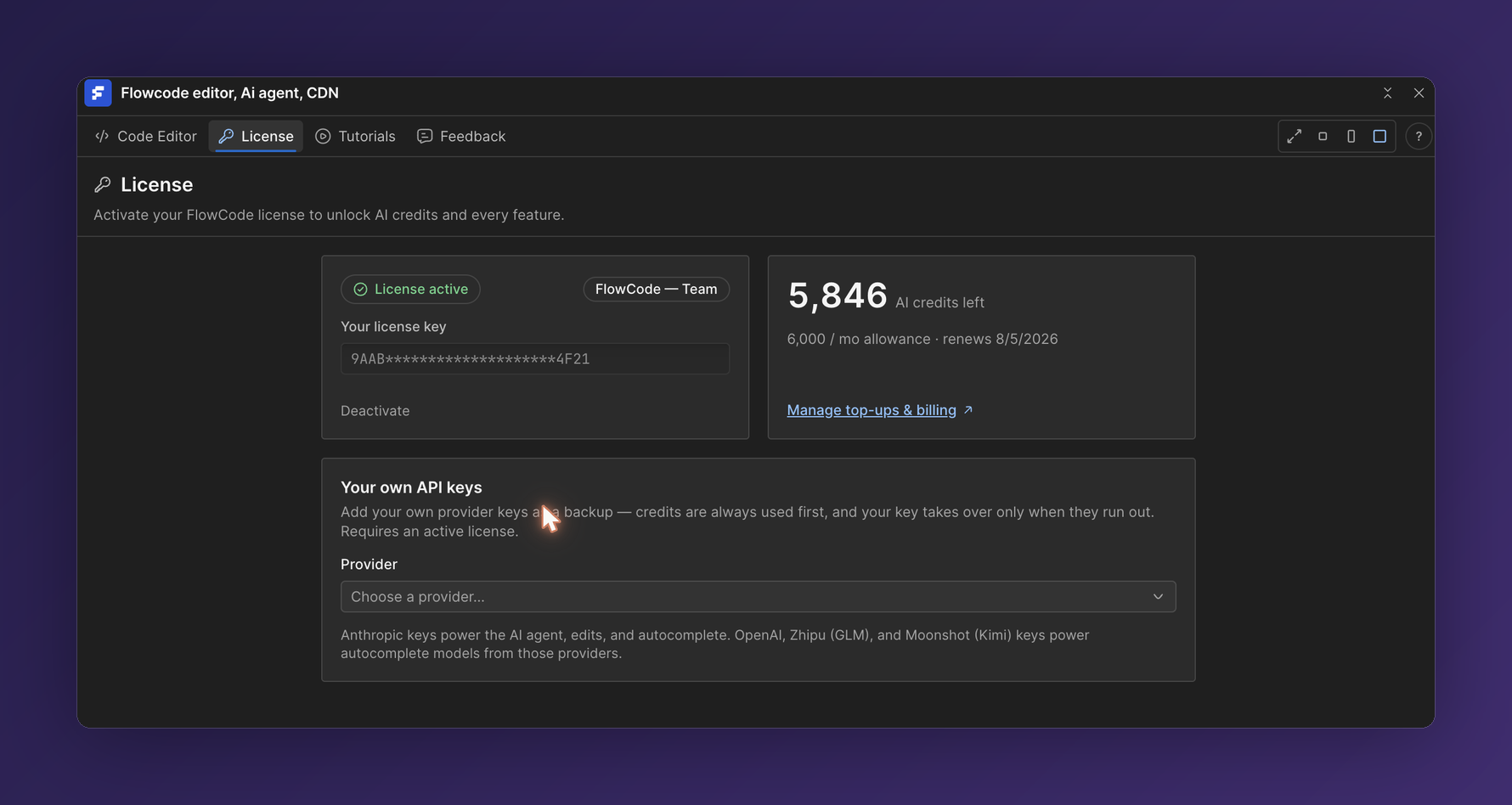Deactivate the current license
The image size is (1512, 805).
(375, 411)
